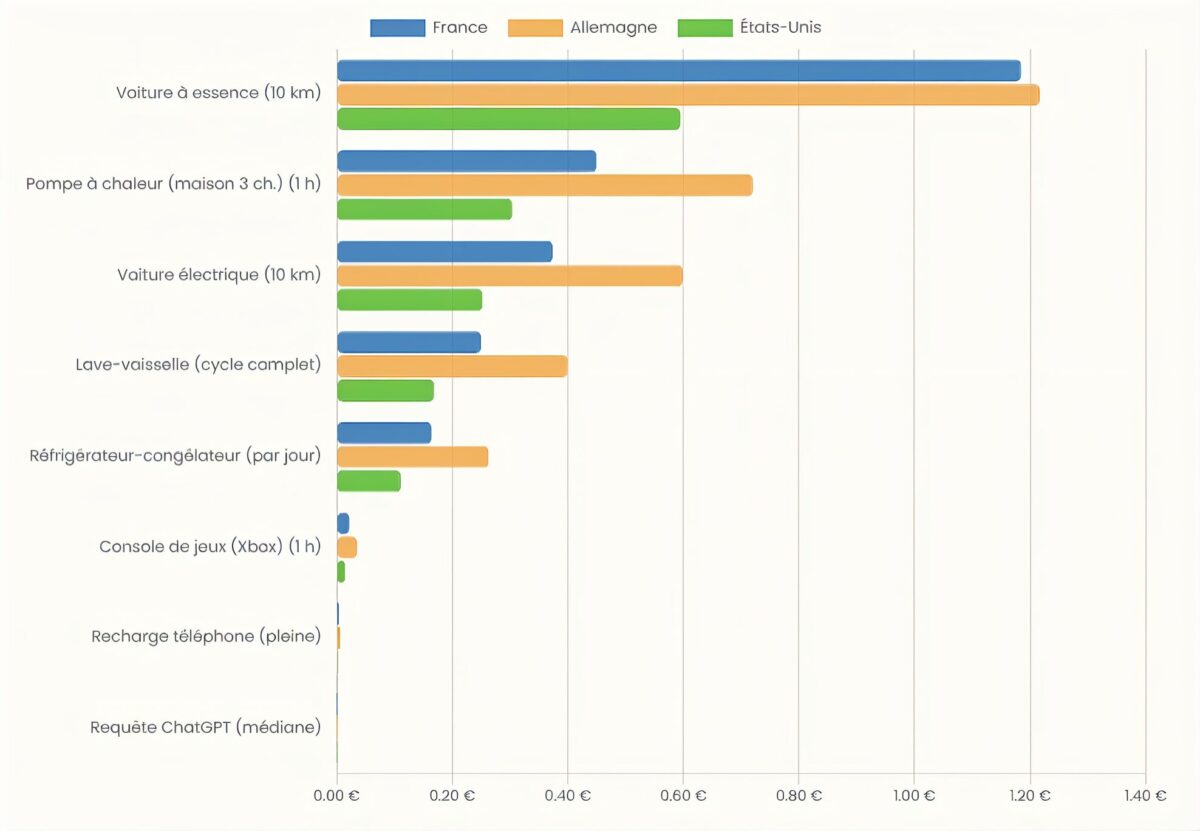
Task: Select the green États-Unis bar for Pompe à chaleur
Action: tap(424, 209)
